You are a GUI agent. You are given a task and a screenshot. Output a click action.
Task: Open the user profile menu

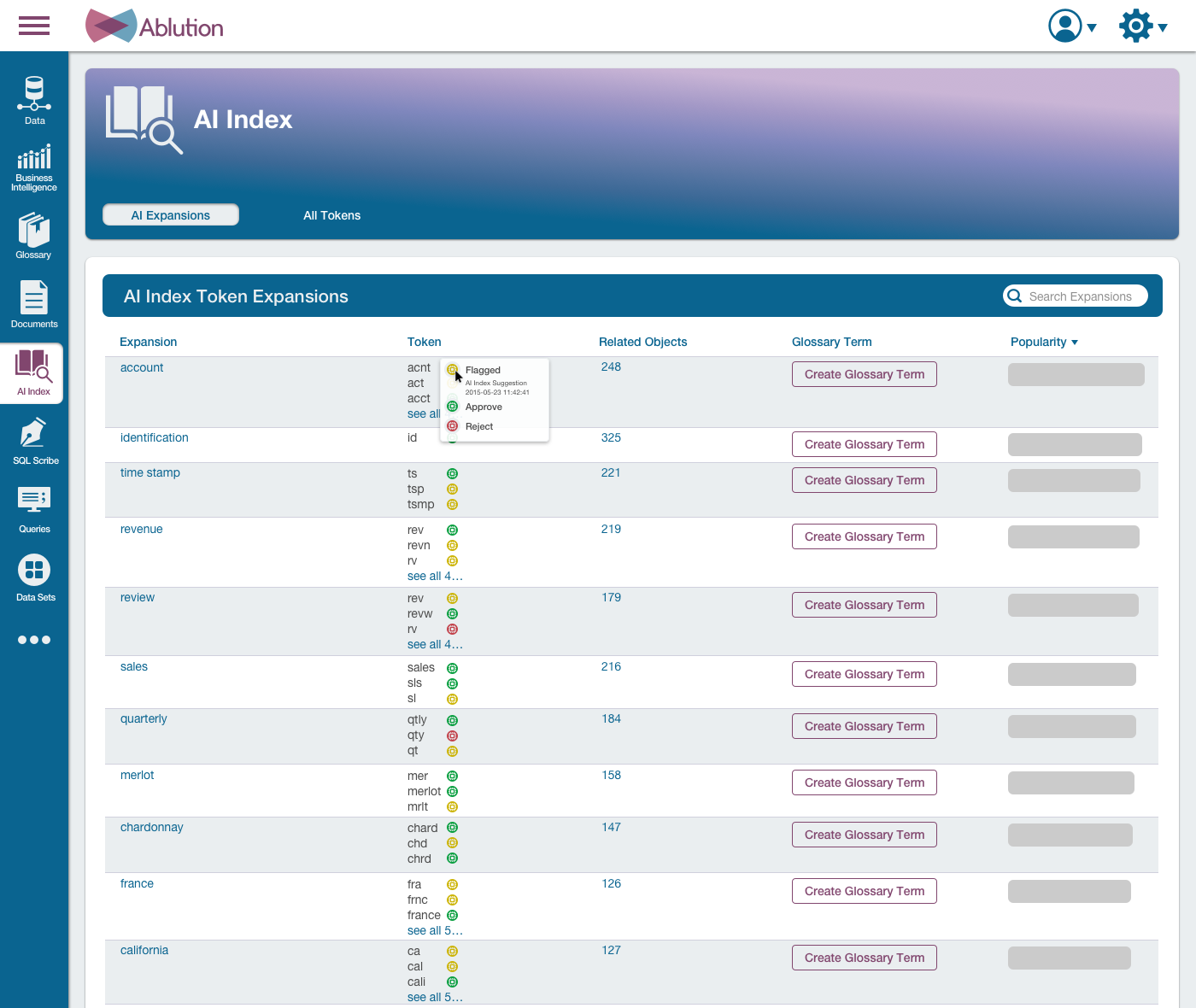[1072, 26]
